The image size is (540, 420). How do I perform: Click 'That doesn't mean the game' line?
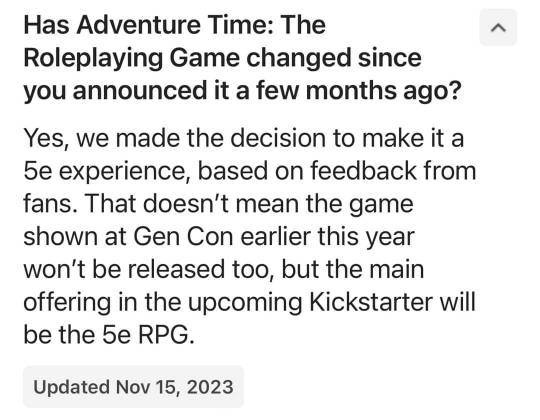tap(249, 203)
